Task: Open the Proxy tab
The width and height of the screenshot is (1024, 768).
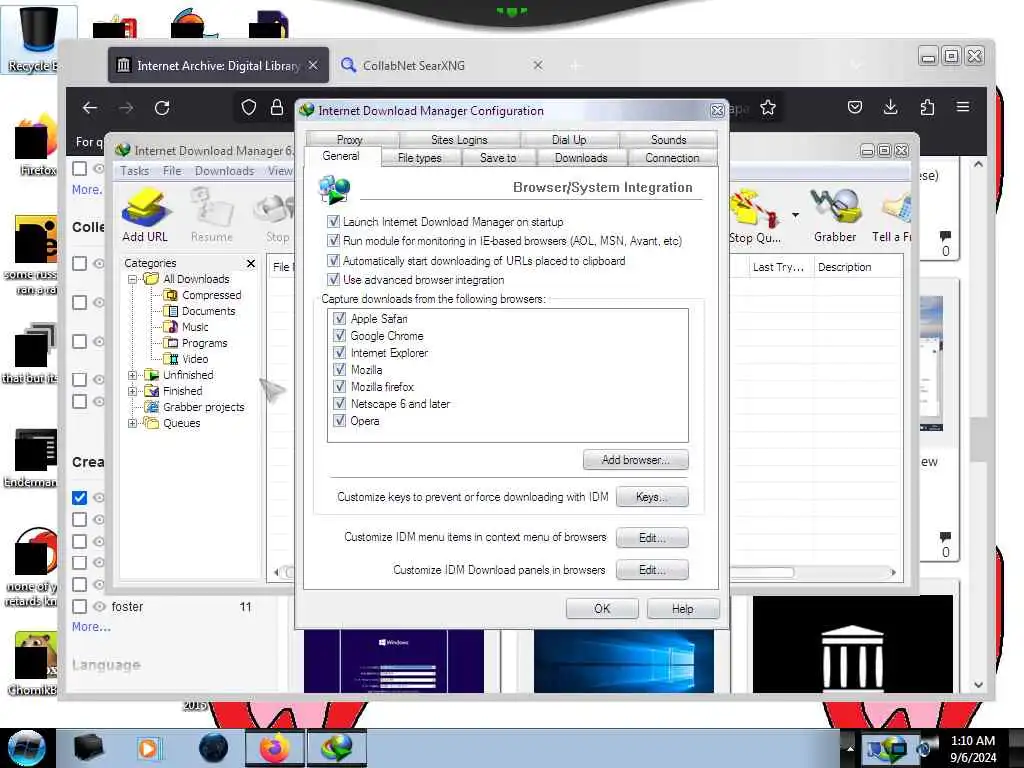Action: coord(349,140)
